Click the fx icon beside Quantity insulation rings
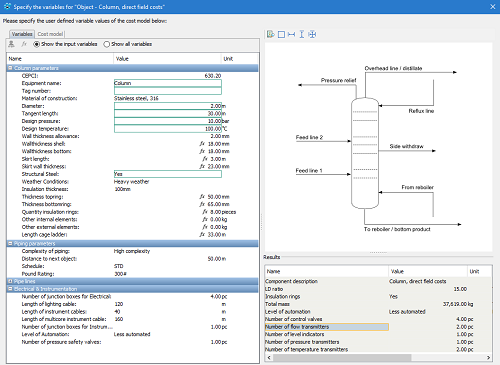This screenshot has width=500, height=365. pyautogui.click(x=205, y=212)
